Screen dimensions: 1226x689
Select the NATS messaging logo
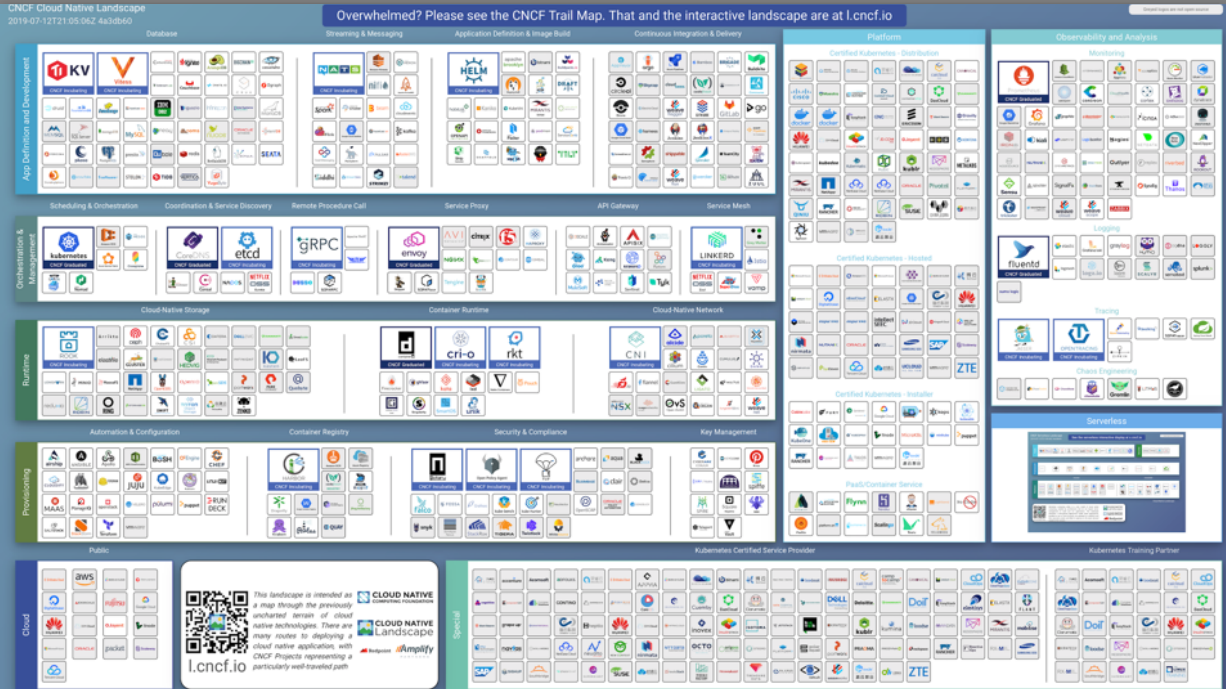338,73
